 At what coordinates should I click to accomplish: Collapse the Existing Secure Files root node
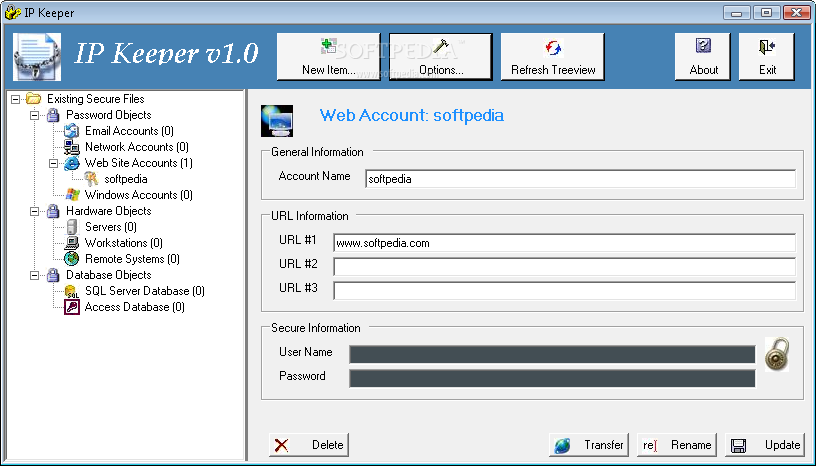pyautogui.click(x=16, y=99)
